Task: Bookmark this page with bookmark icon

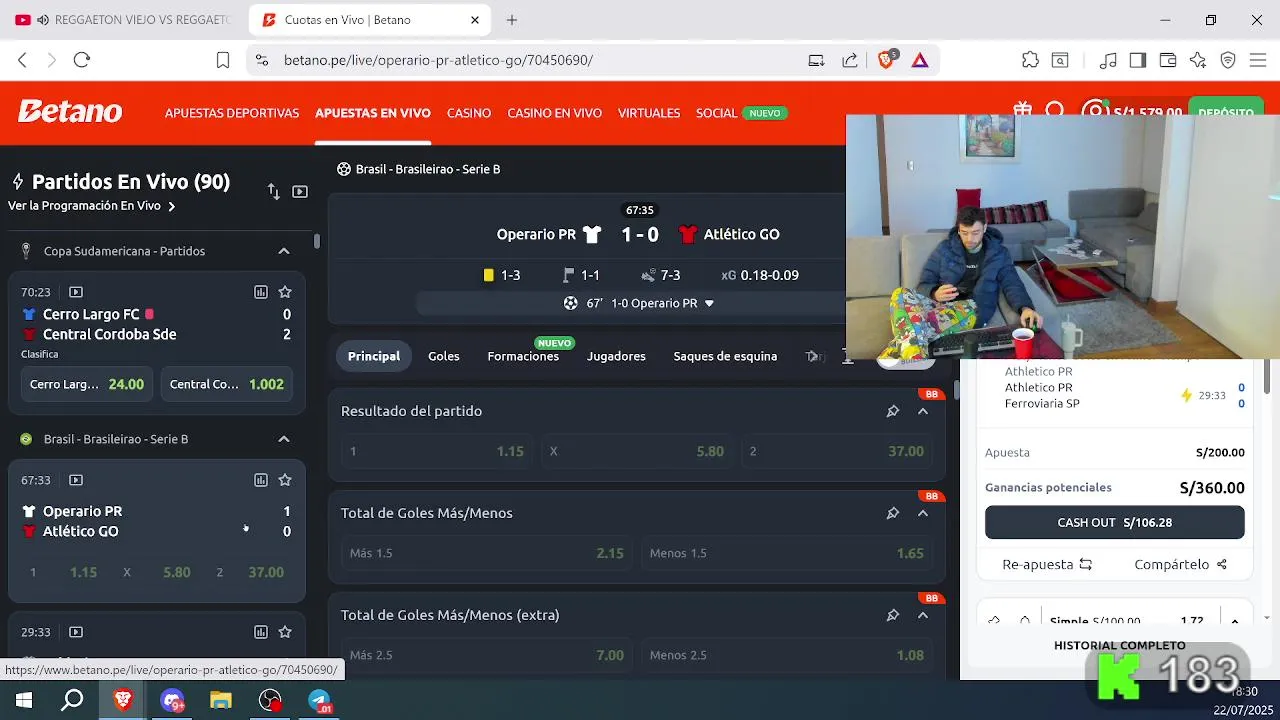Action: [223, 60]
